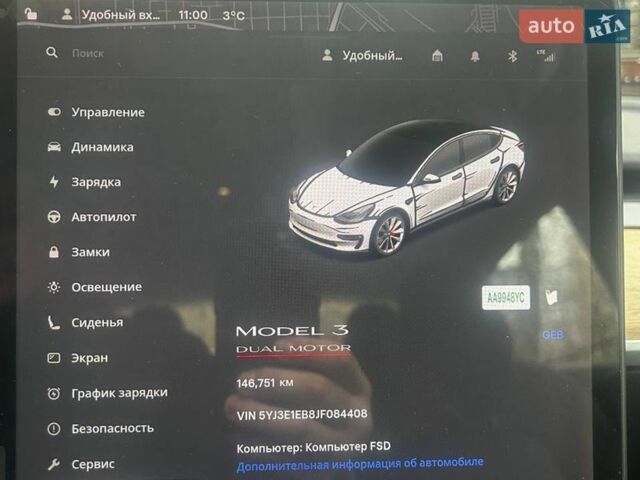Tap the 146,751 км odometer reading
This screenshot has height=480, width=640.
pyautogui.click(x=265, y=383)
